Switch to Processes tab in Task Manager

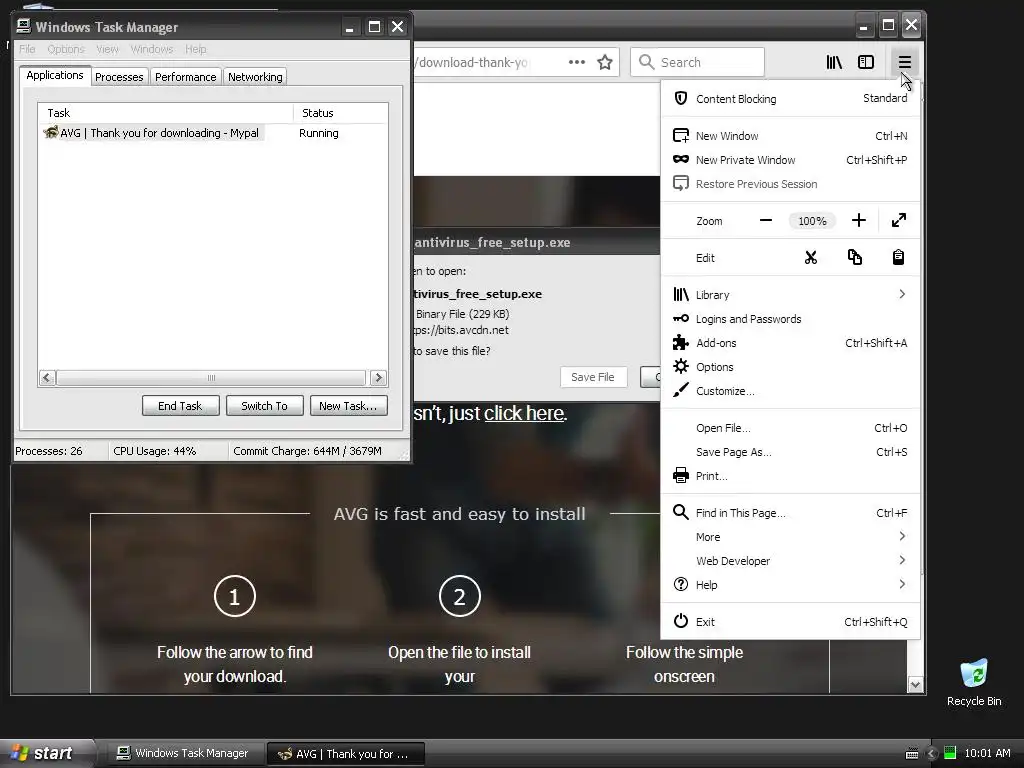click(119, 77)
